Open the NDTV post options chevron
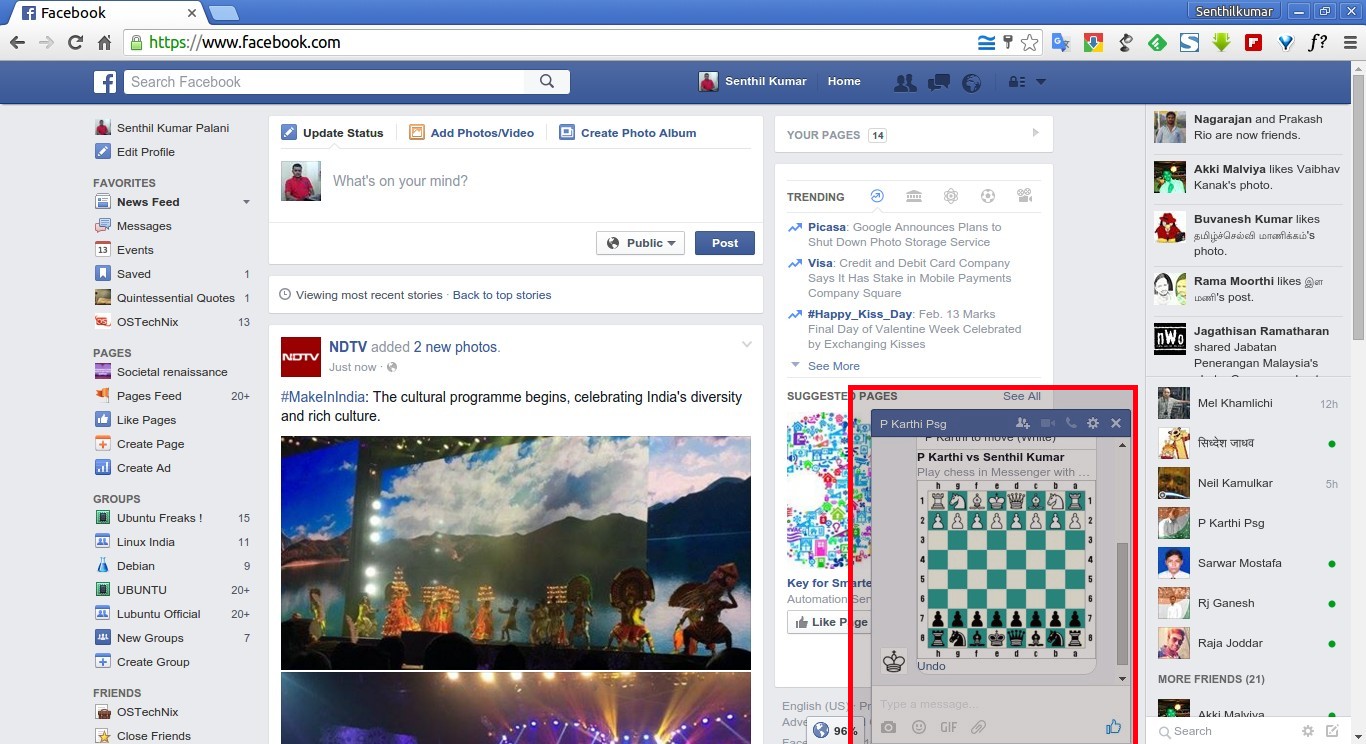Screen dimensions: 1366x744 [x=746, y=345]
